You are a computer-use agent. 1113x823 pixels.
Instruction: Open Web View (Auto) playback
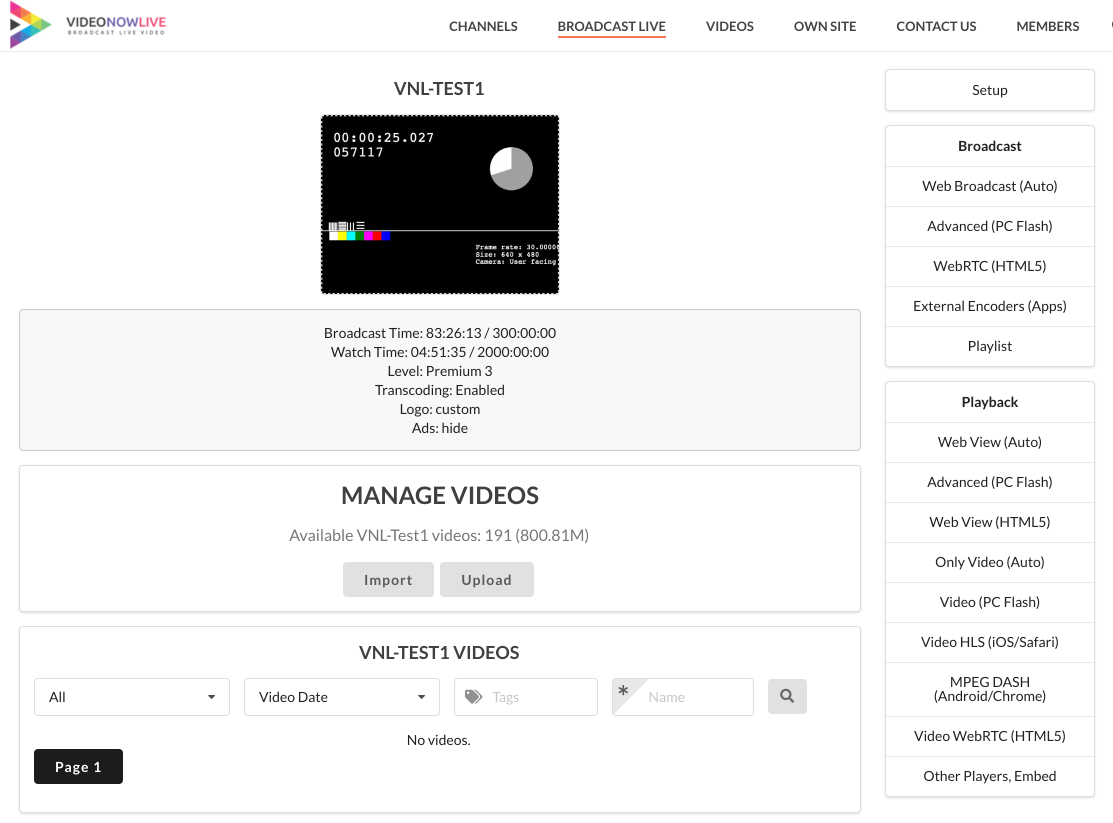989,442
